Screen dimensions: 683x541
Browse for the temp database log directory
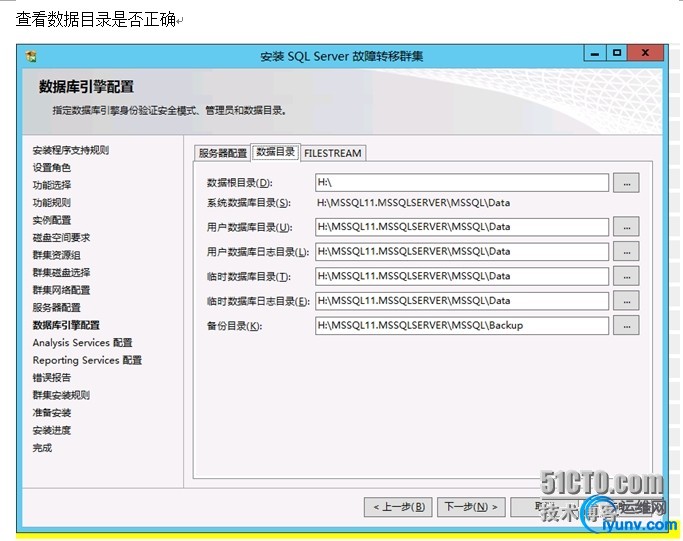(x=626, y=301)
